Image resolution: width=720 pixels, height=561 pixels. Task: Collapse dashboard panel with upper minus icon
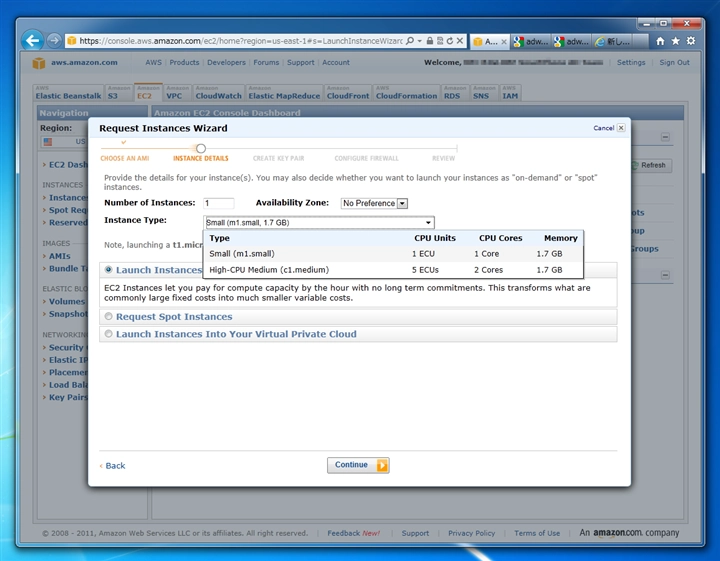[665, 137]
